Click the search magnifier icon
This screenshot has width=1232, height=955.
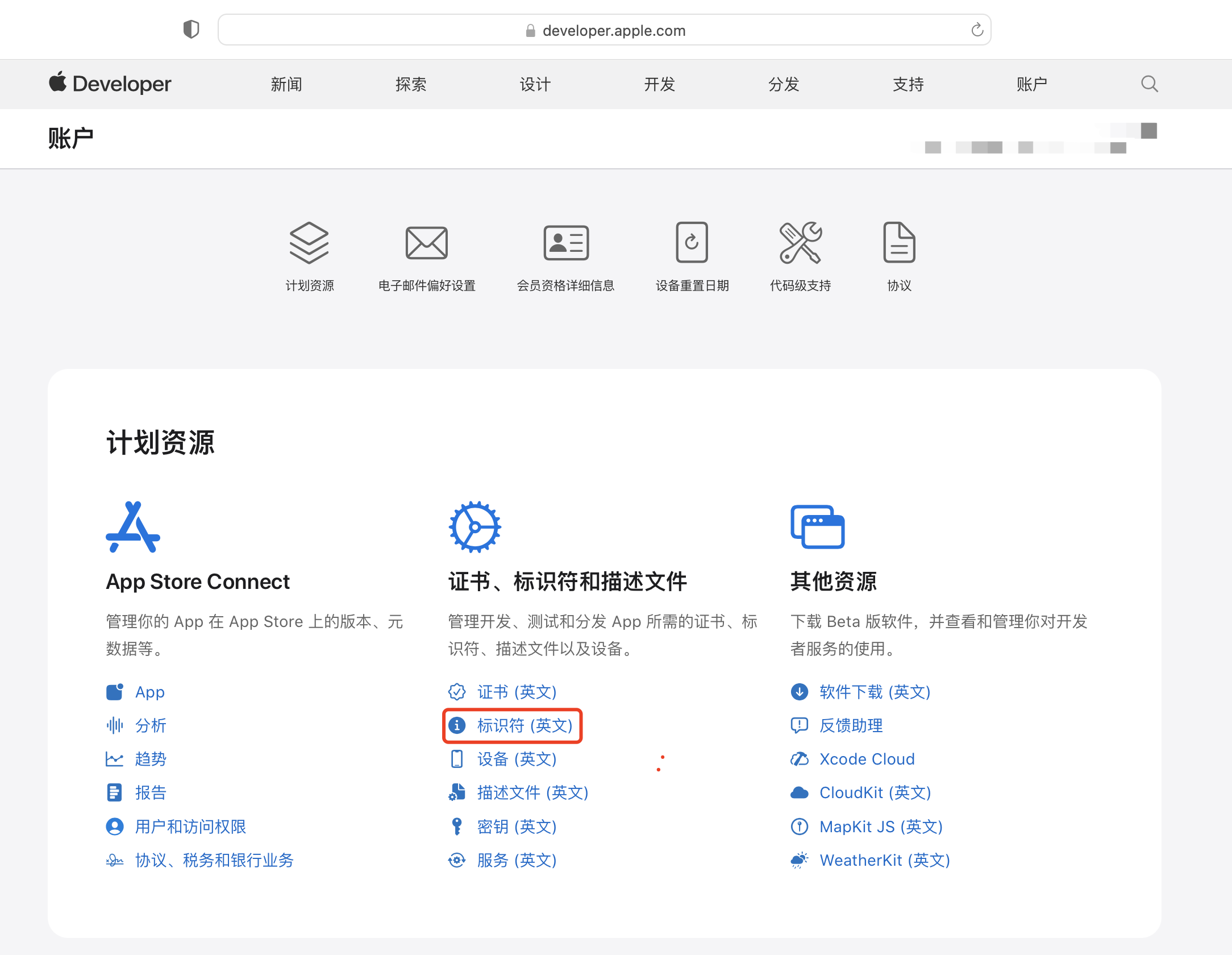coord(1150,84)
